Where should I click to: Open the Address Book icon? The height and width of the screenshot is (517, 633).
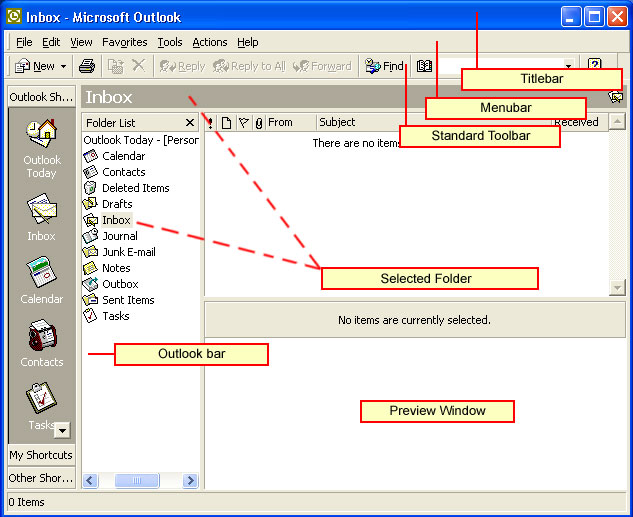(424, 66)
